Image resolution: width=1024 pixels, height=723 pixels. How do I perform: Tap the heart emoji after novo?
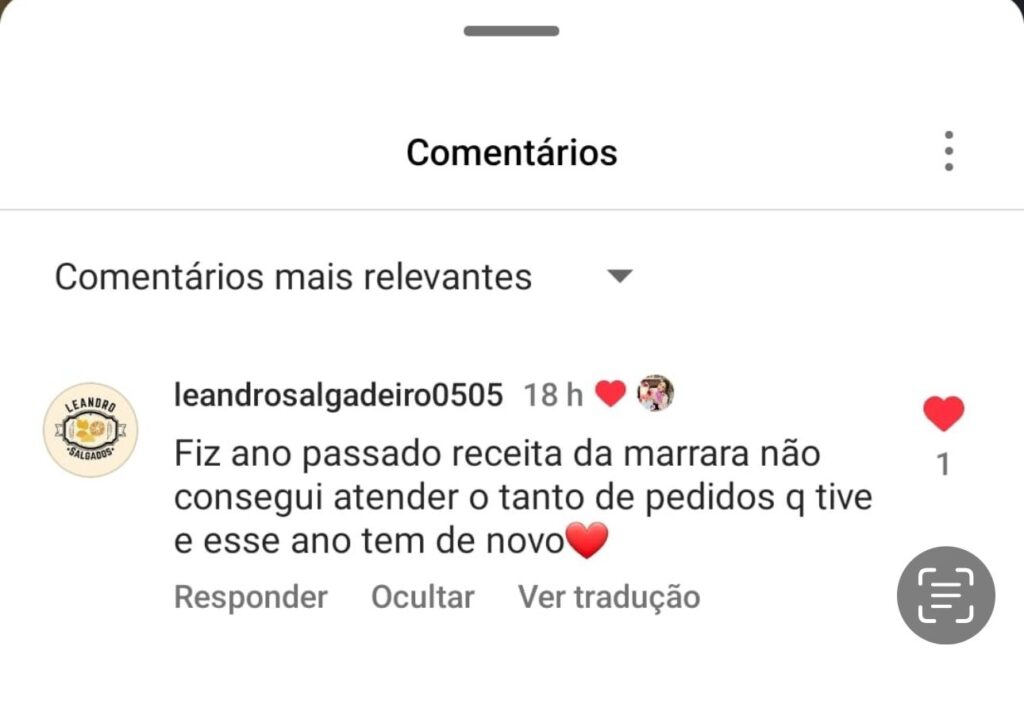586,541
